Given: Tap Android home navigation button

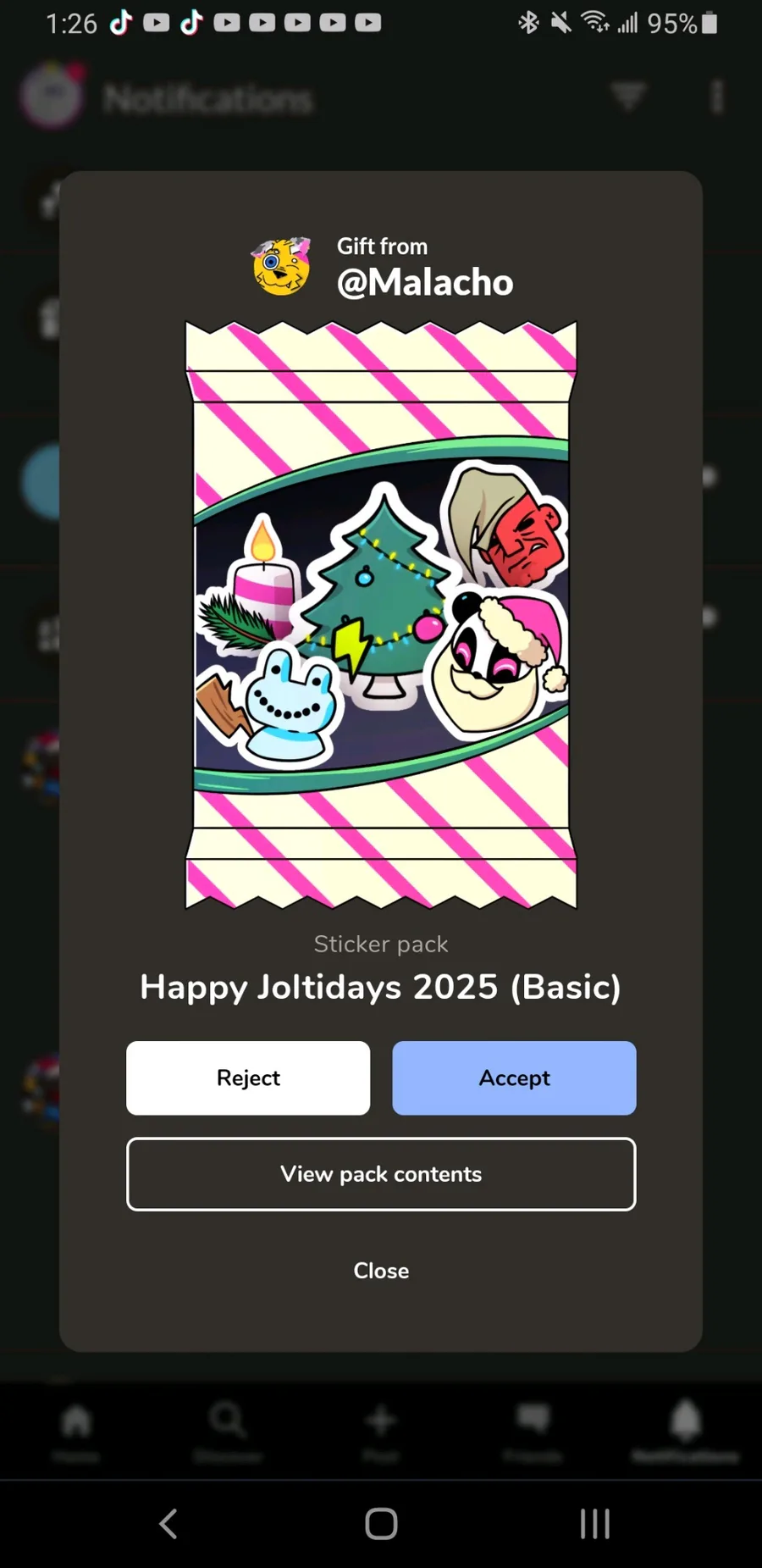Looking at the screenshot, I should pyautogui.click(x=381, y=1523).
